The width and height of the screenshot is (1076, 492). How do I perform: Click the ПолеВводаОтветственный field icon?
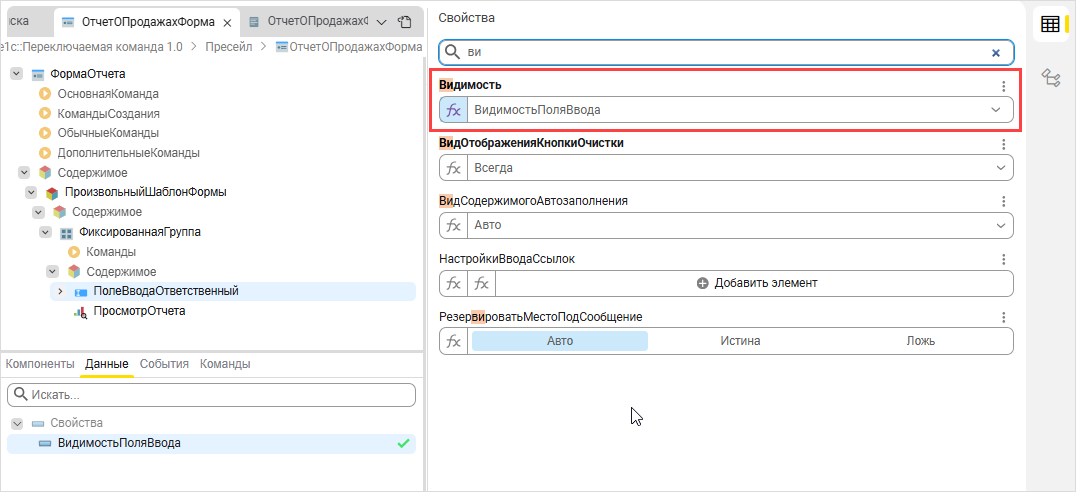point(81,292)
